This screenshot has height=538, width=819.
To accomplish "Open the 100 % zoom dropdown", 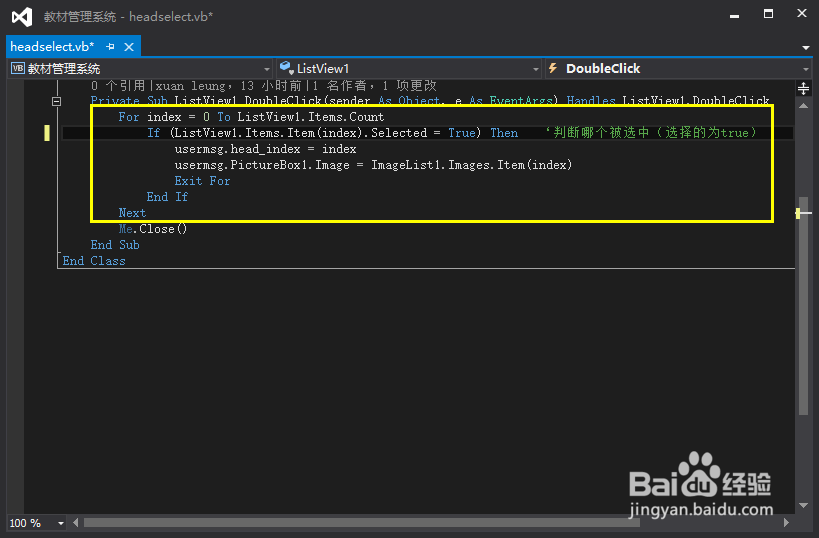I will (61, 523).
